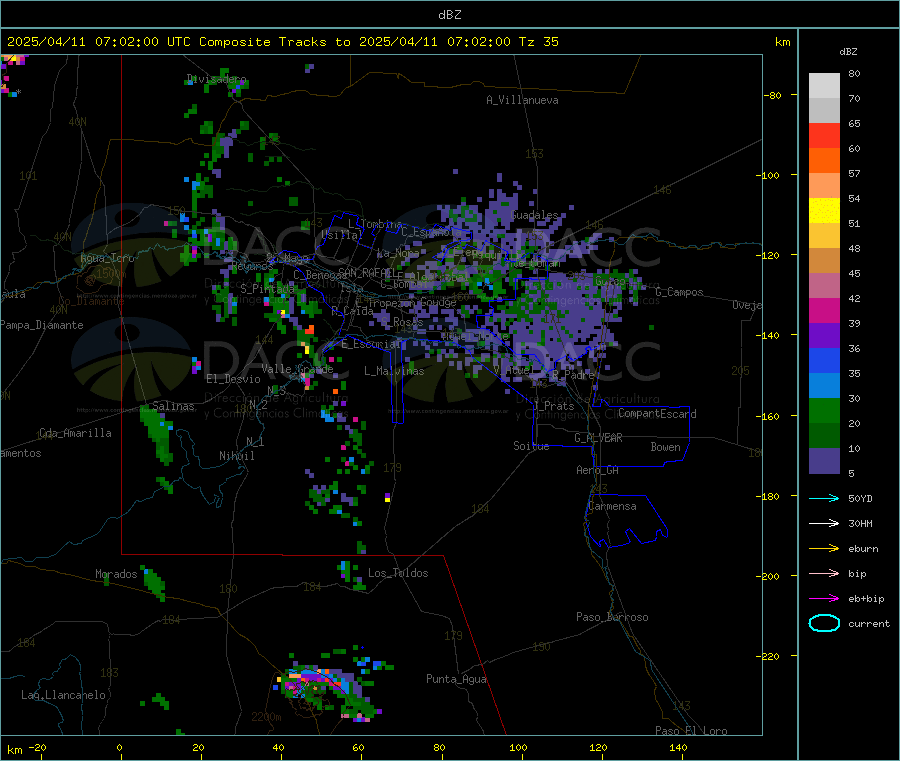Click the A_Villanueva location label
Image resolution: width=900 pixels, height=761 pixels.
[522, 100]
